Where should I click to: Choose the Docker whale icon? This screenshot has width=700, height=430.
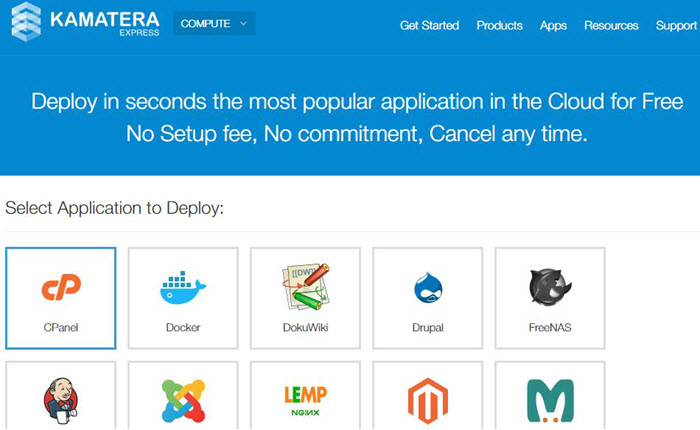[x=183, y=289]
